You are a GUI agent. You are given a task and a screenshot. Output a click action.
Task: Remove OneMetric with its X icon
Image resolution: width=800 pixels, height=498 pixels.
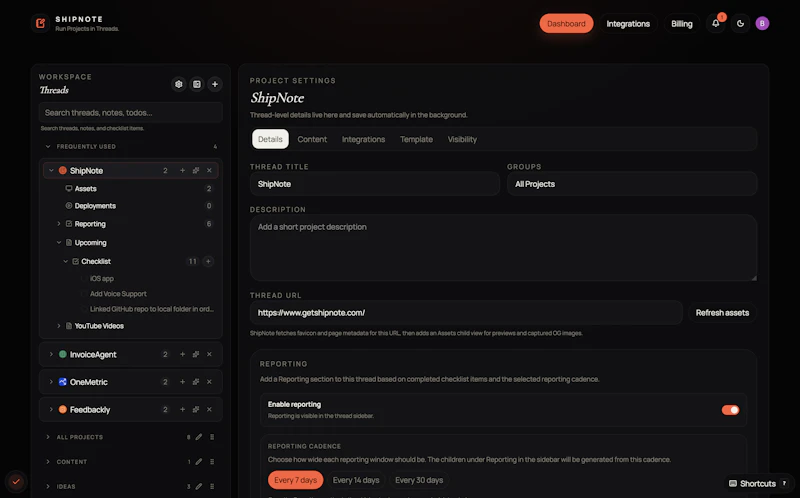(209, 382)
